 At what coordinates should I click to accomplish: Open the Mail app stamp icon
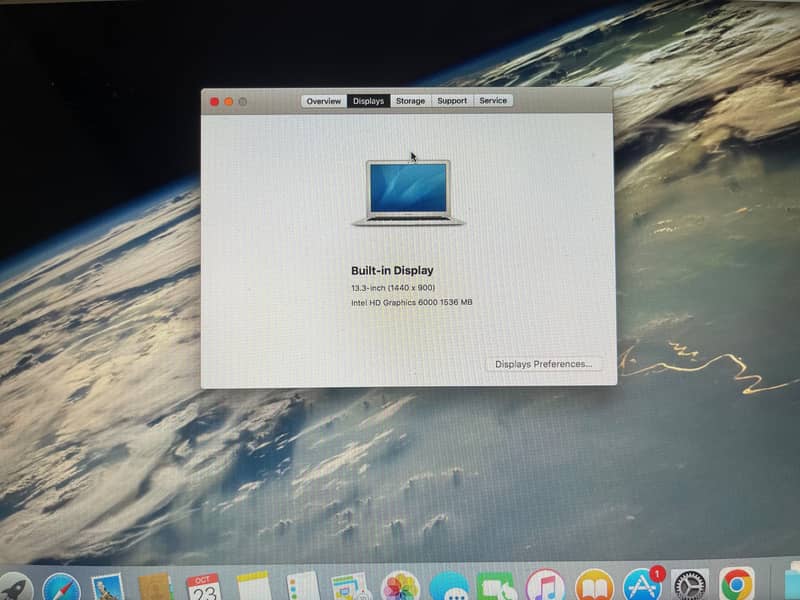pos(108,588)
